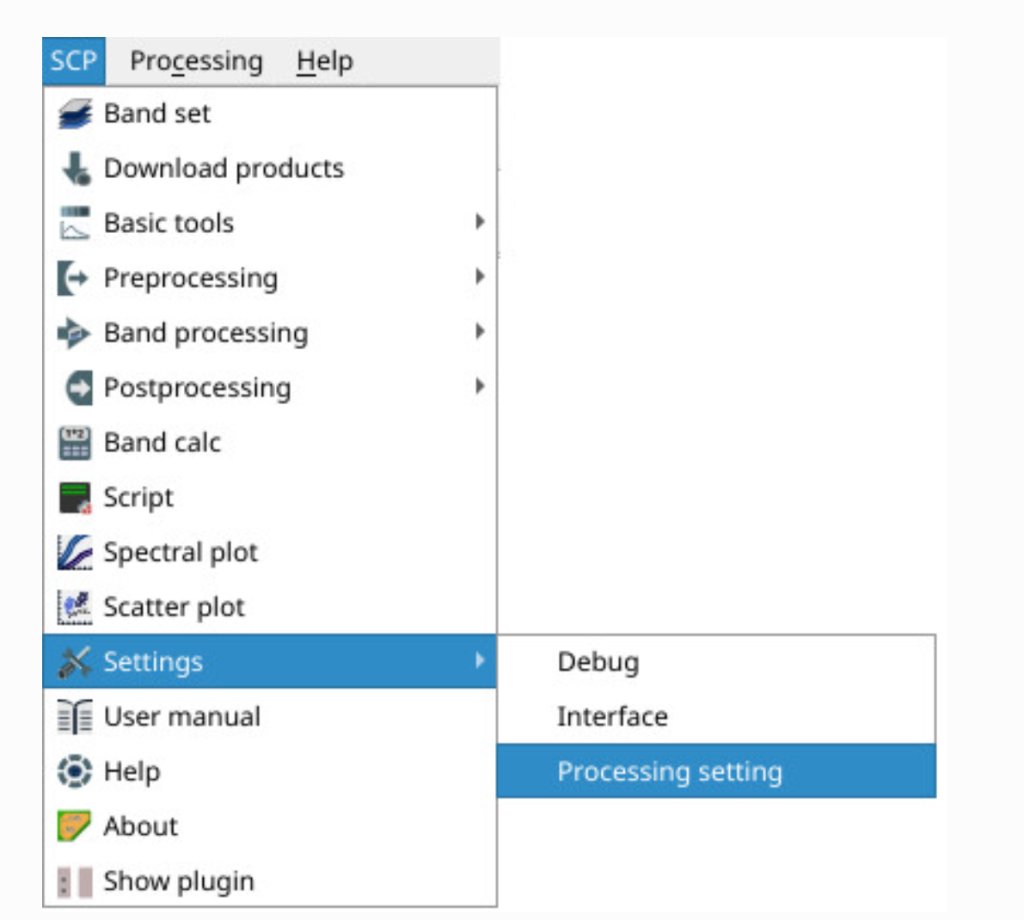Click the User manual book icon

click(x=75, y=717)
